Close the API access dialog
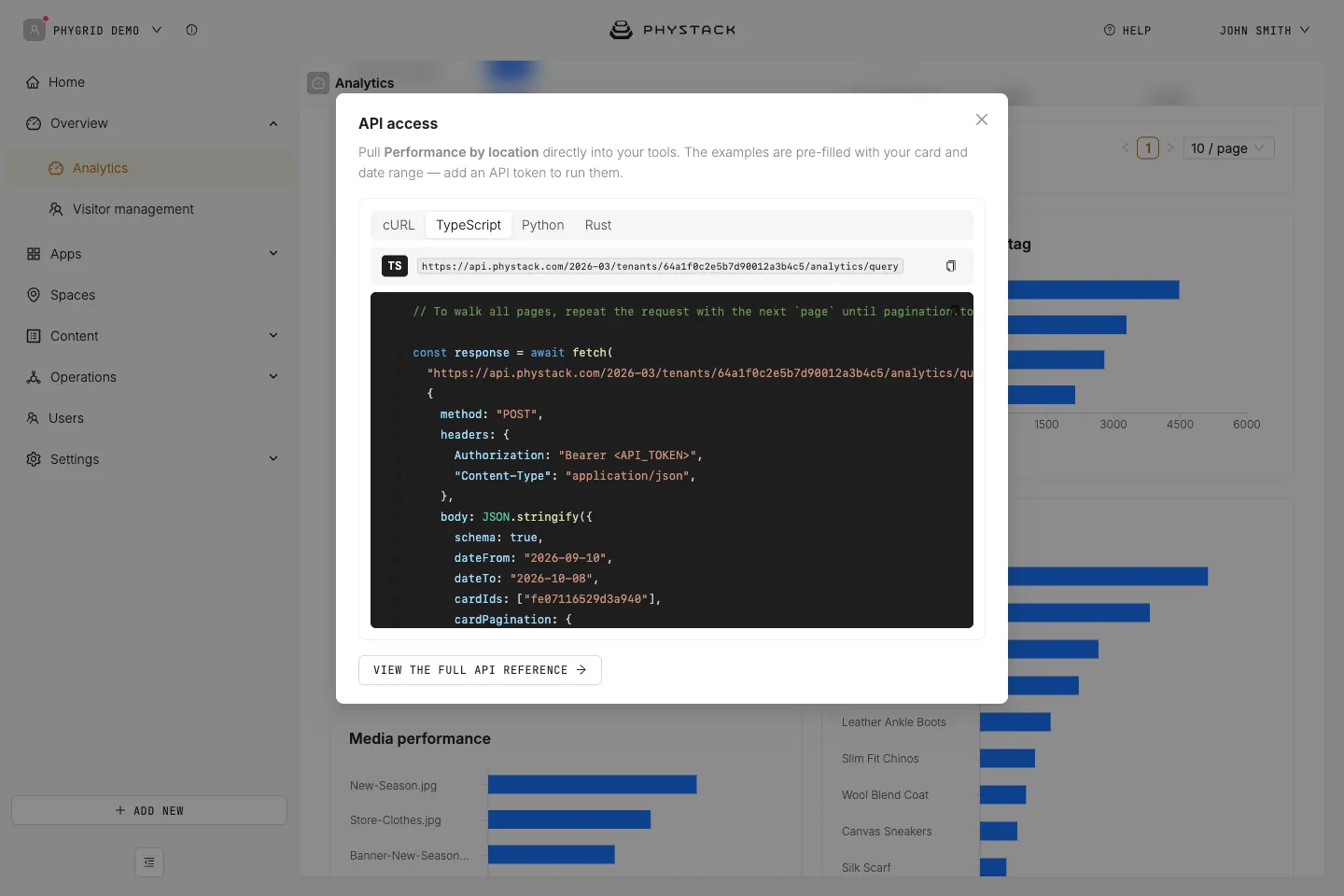Viewport: 1344px width, 896px height. coord(981,119)
